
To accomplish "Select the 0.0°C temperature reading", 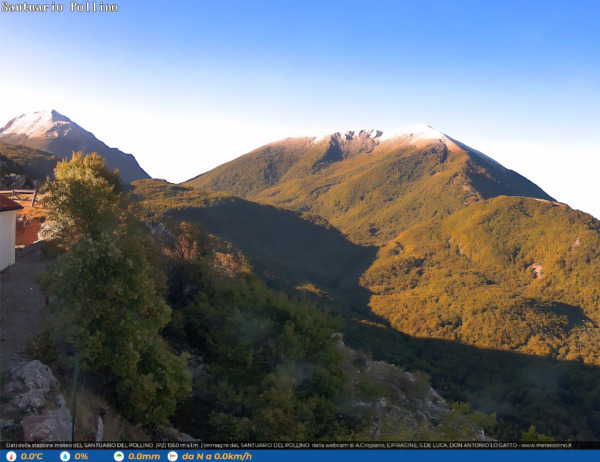I will [x=32, y=456].
